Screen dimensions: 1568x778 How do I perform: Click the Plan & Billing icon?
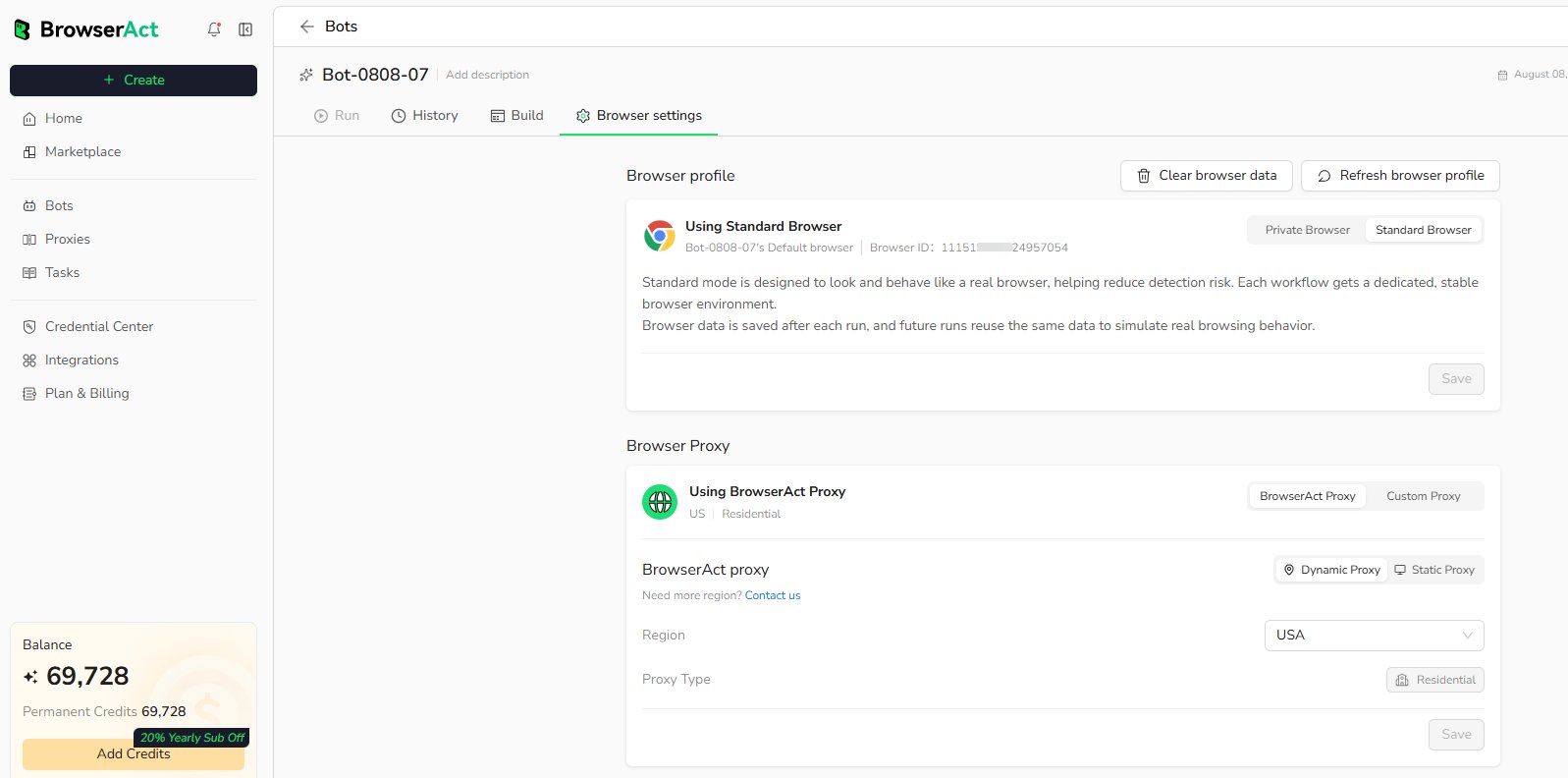coord(29,394)
